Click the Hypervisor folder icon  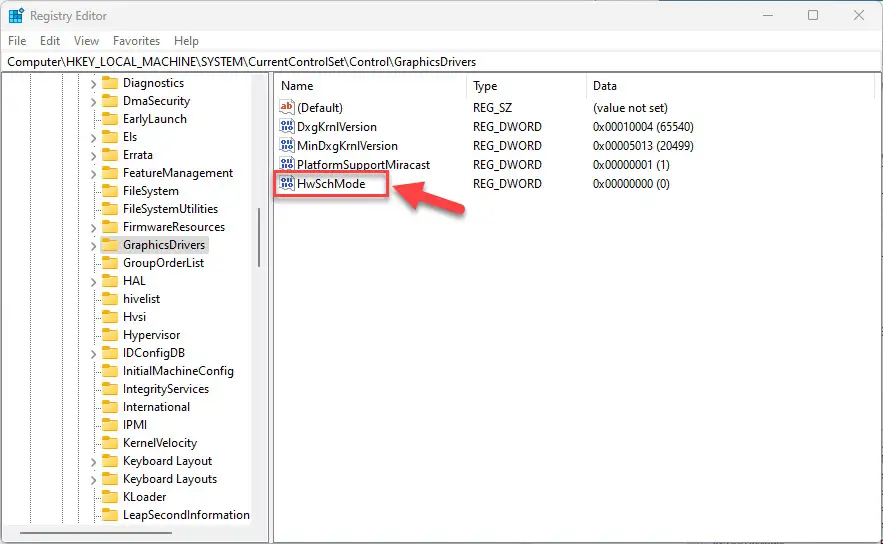pos(110,336)
